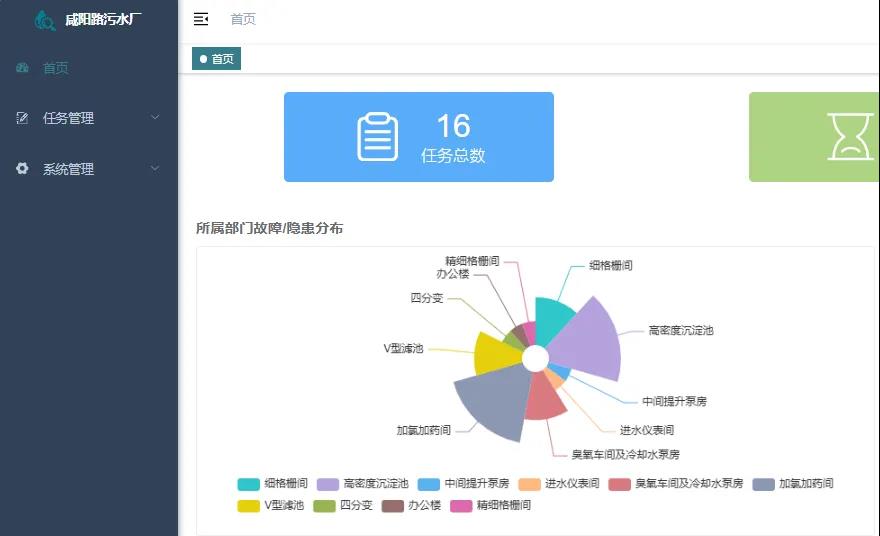Click the hourglass icon on green card
This screenshot has width=880, height=536.
coord(850,137)
